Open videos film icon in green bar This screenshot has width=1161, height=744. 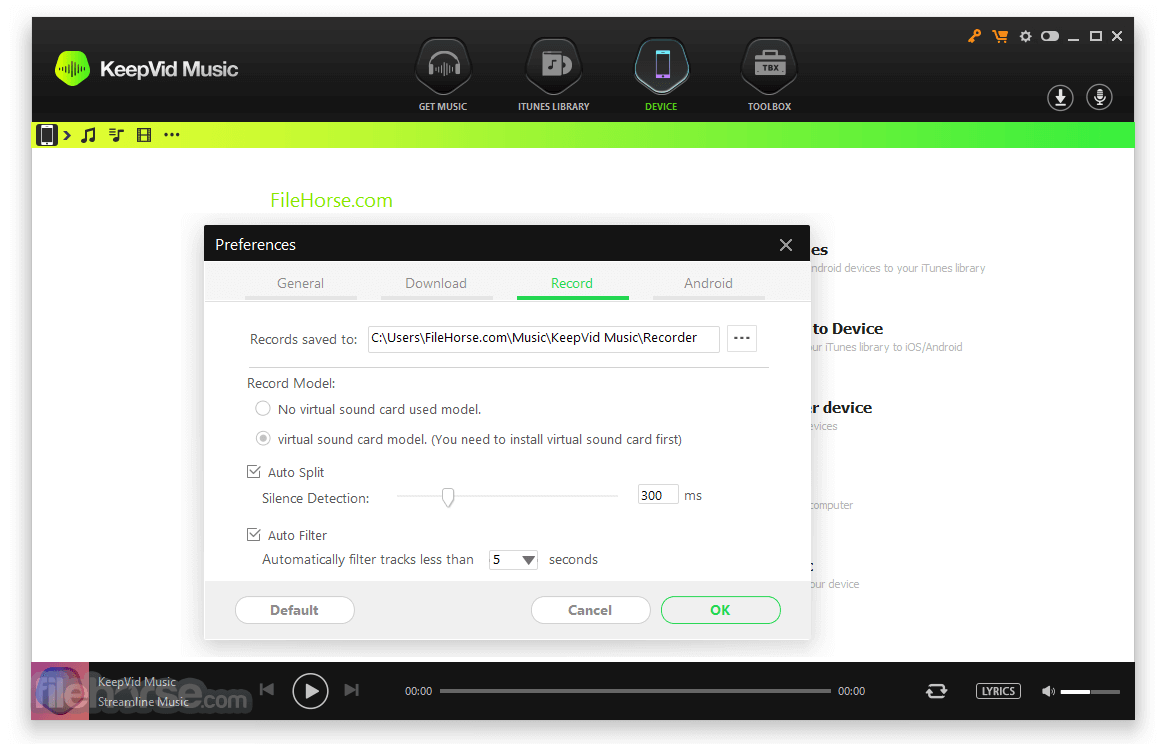(144, 135)
